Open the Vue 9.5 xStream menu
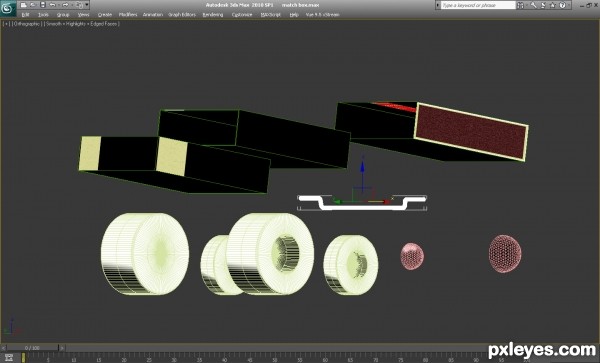This screenshot has width=600, height=363. click(x=322, y=15)
